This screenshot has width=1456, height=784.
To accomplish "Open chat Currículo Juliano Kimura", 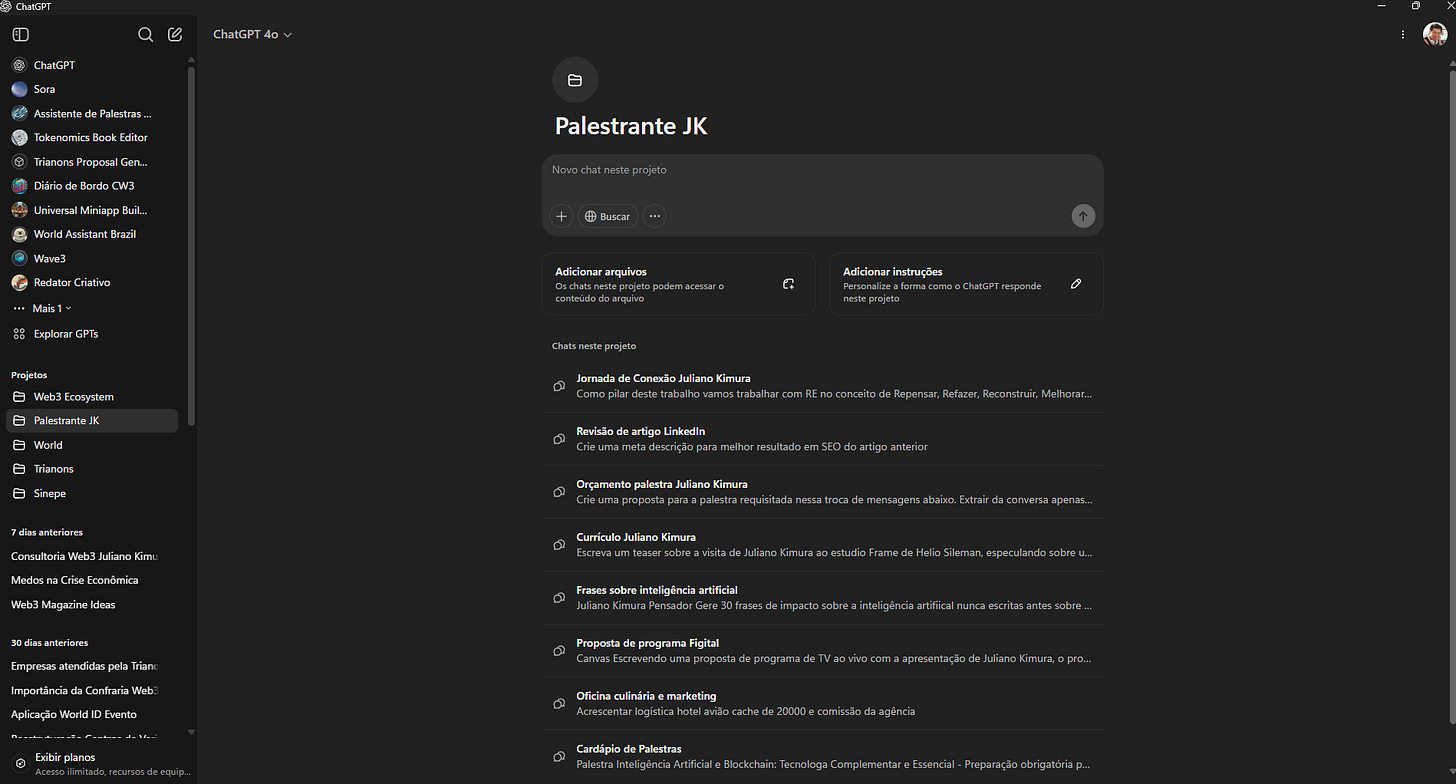I will [x=823, y=545].
